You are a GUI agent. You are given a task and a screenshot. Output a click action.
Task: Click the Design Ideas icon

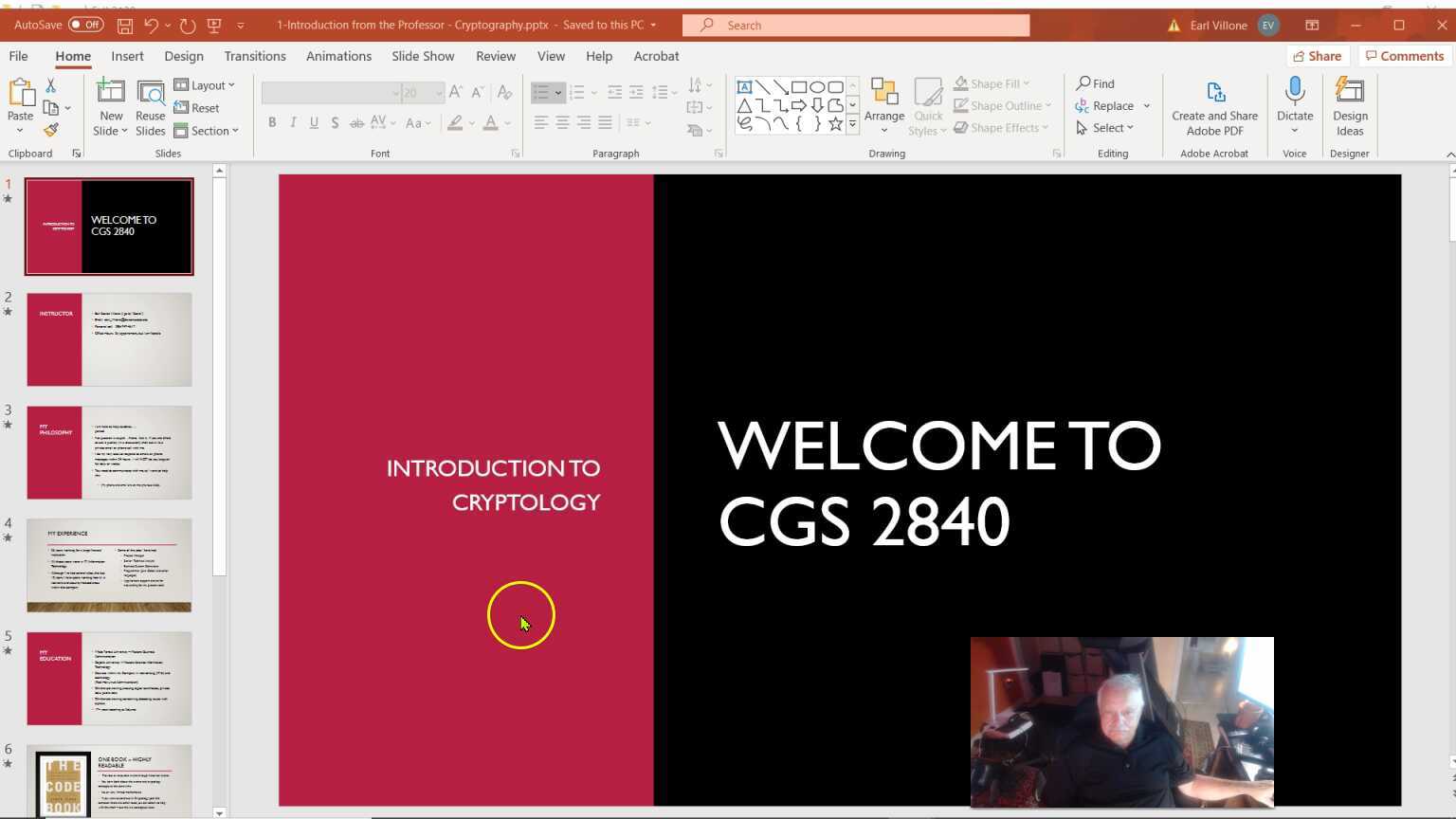coord(1350,104)
